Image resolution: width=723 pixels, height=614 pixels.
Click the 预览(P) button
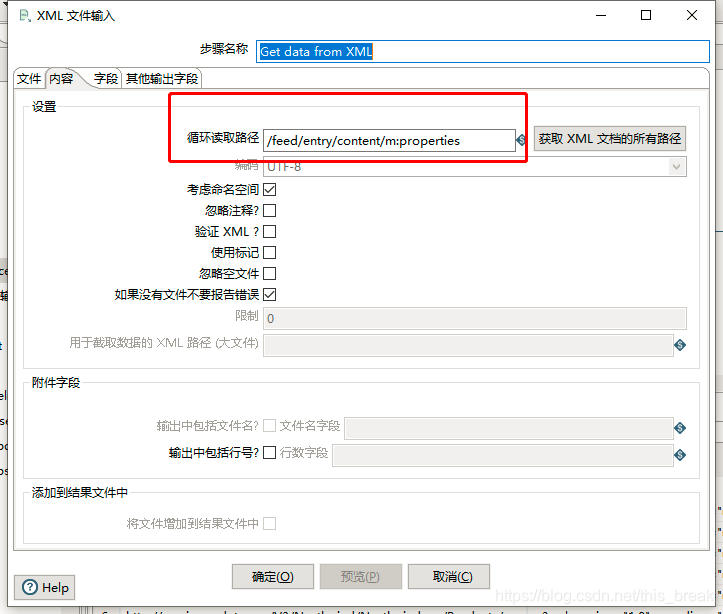click(361, 577)
